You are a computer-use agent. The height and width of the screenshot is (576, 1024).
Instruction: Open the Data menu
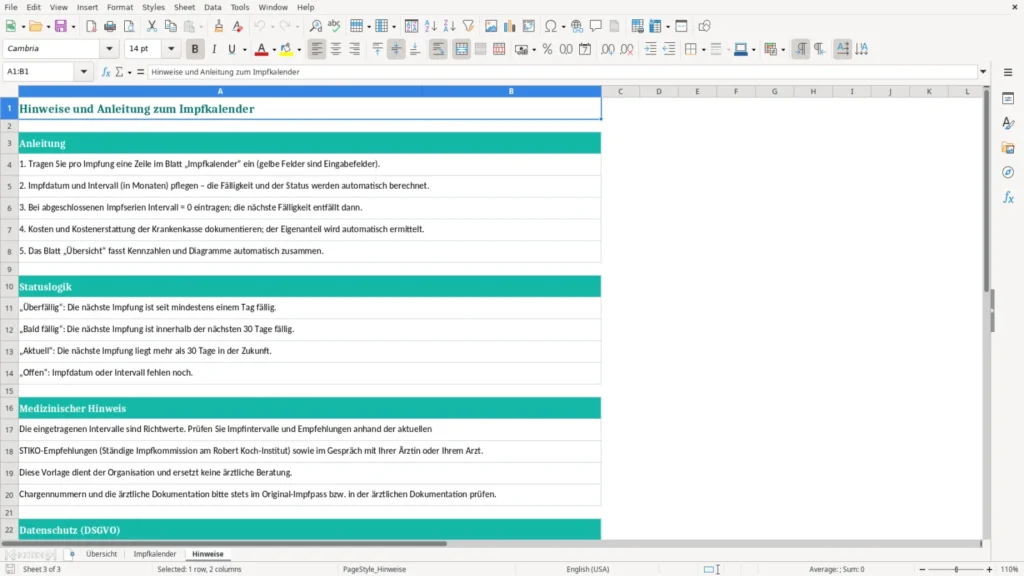click(212, 7)
